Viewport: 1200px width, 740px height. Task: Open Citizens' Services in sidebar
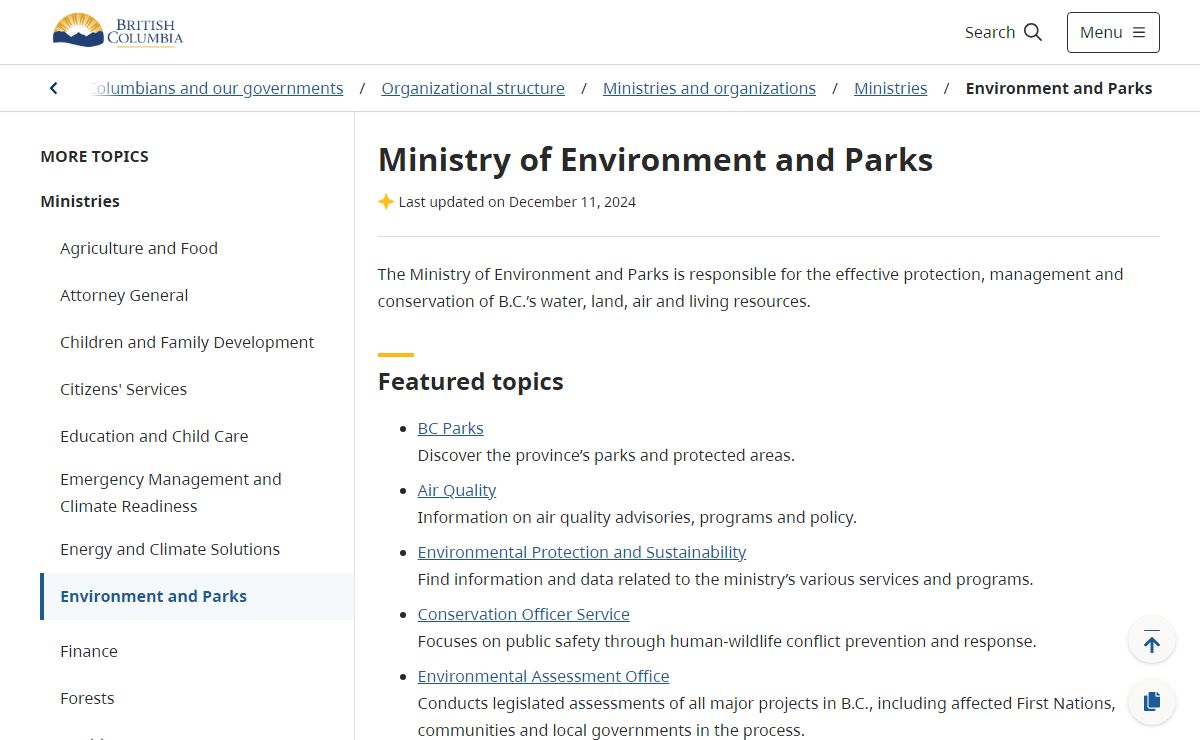click(x=124, y=389)
